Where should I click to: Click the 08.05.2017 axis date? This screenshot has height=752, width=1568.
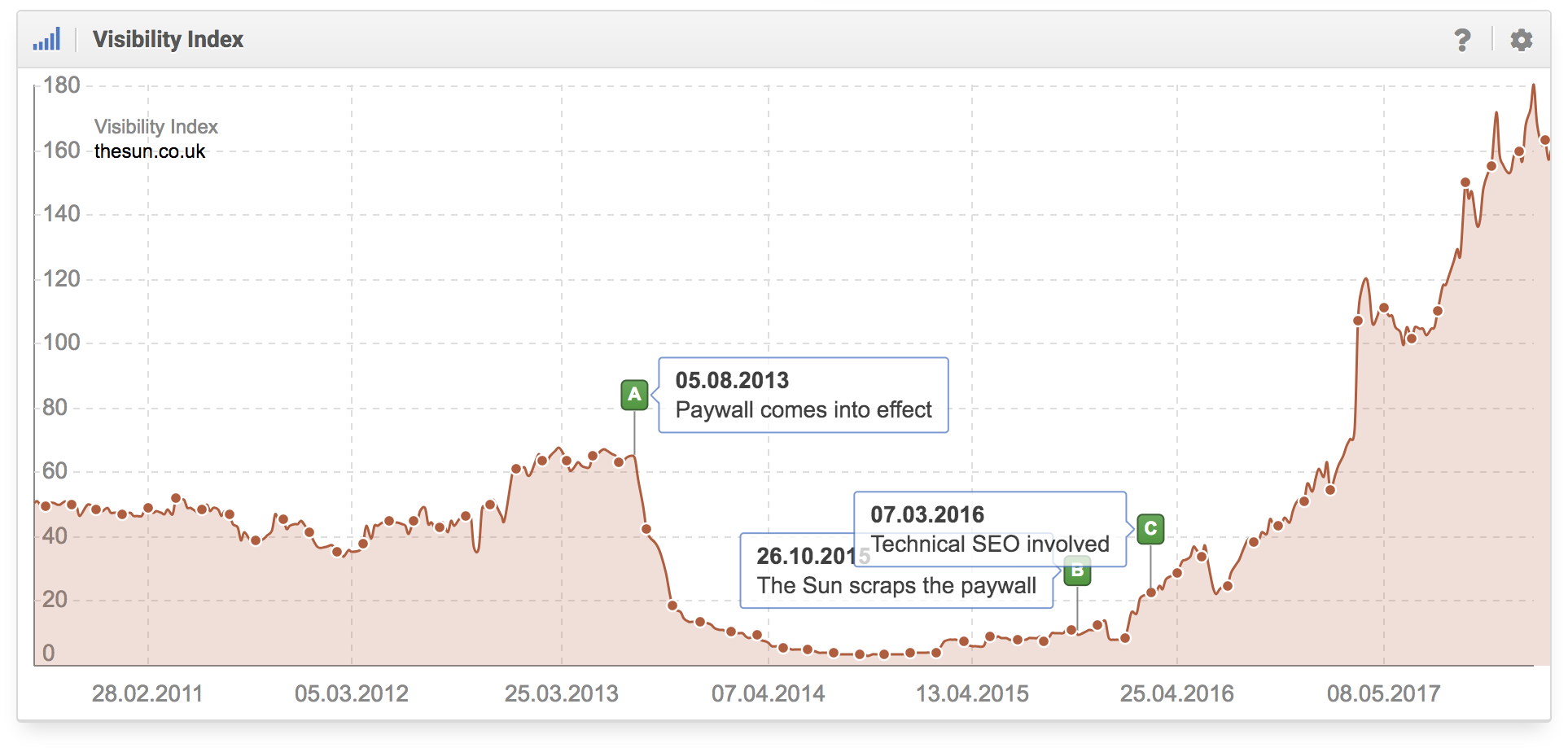pos(1384,693)
